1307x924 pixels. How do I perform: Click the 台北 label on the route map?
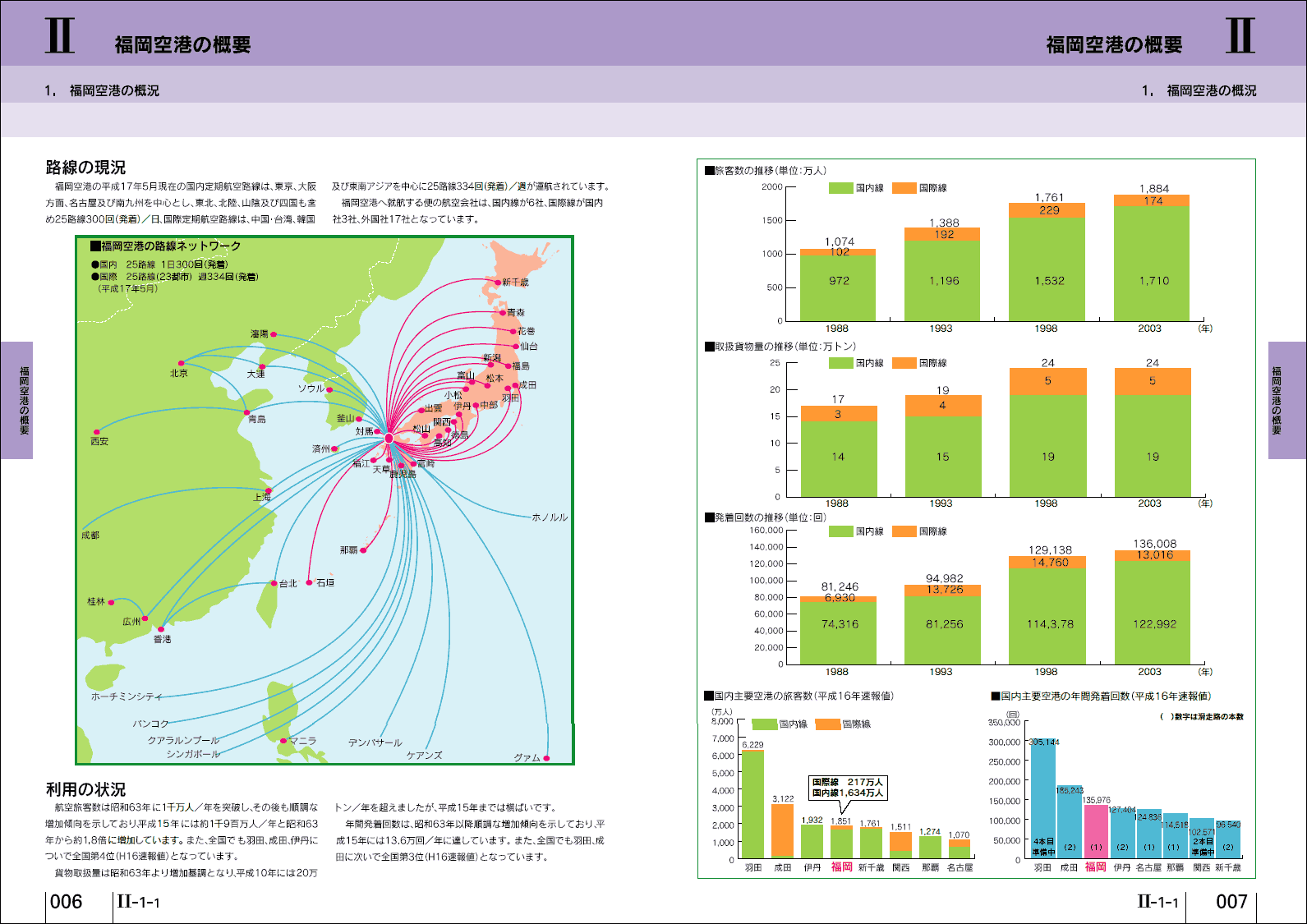tap(288, 583)
